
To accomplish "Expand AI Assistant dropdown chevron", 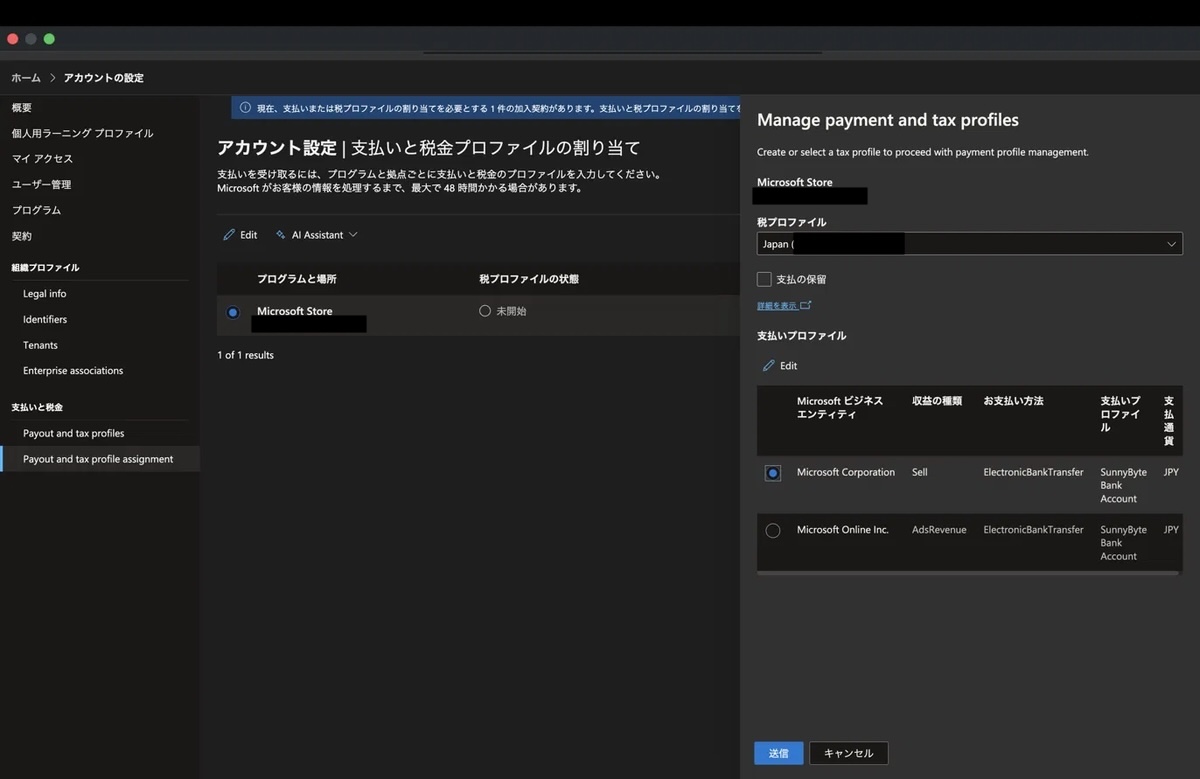I will (353, 235).
